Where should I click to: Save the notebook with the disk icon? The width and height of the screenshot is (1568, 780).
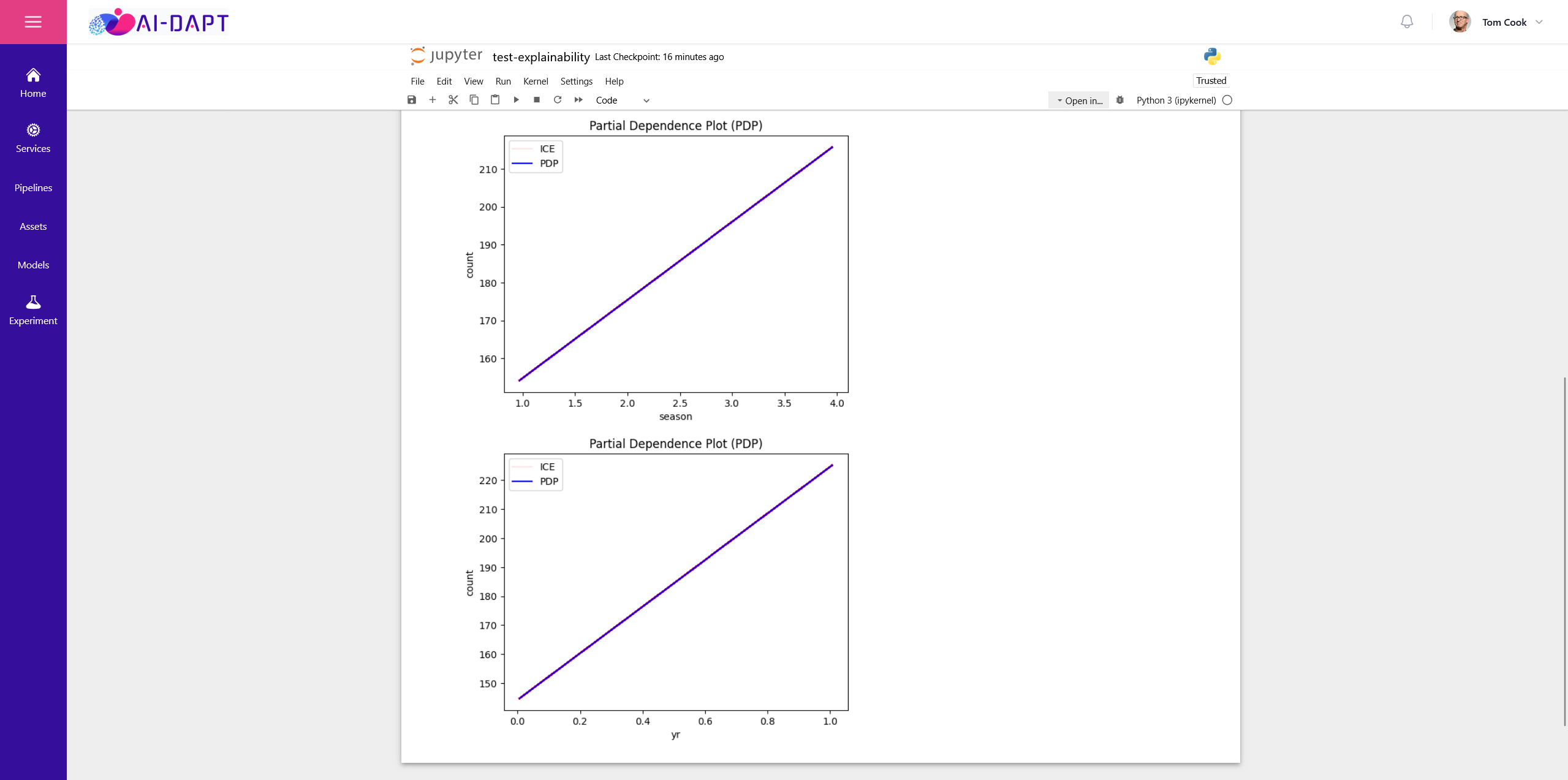(412, 100)
